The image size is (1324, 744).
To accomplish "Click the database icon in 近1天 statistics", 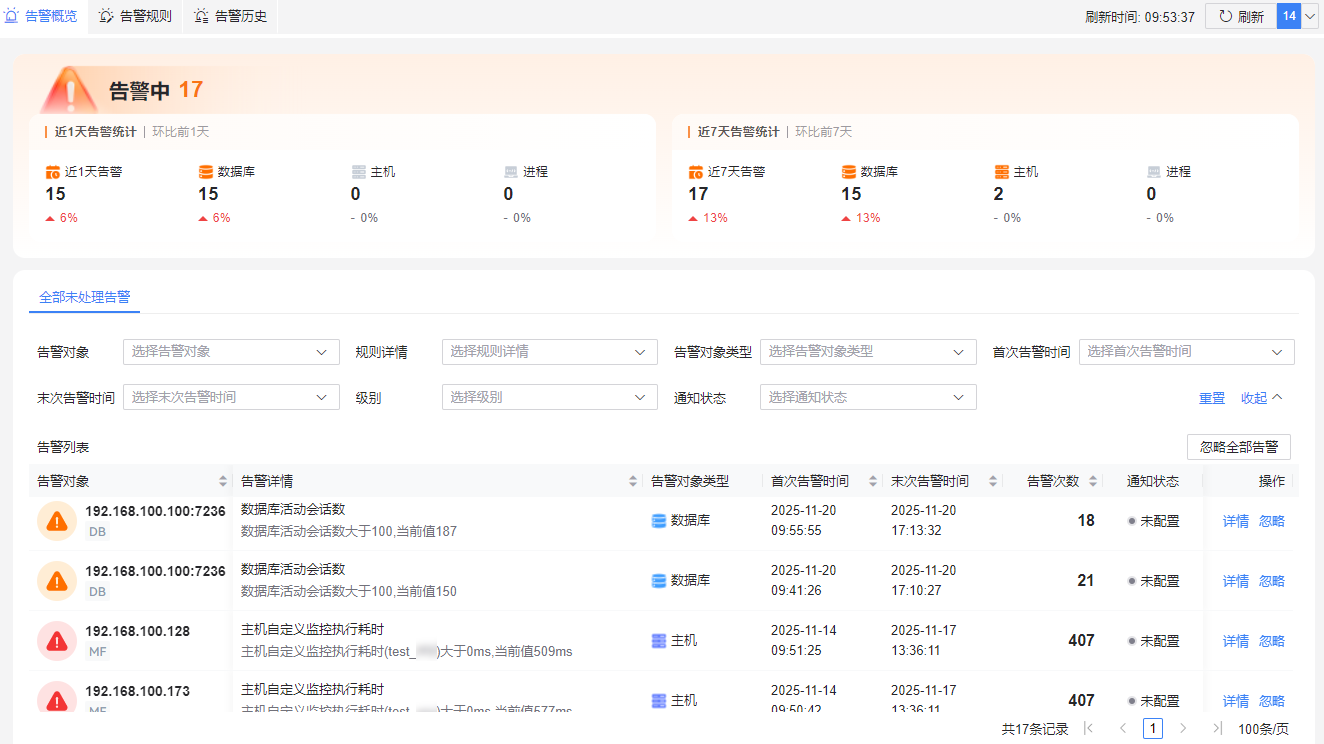I will 206,172.
